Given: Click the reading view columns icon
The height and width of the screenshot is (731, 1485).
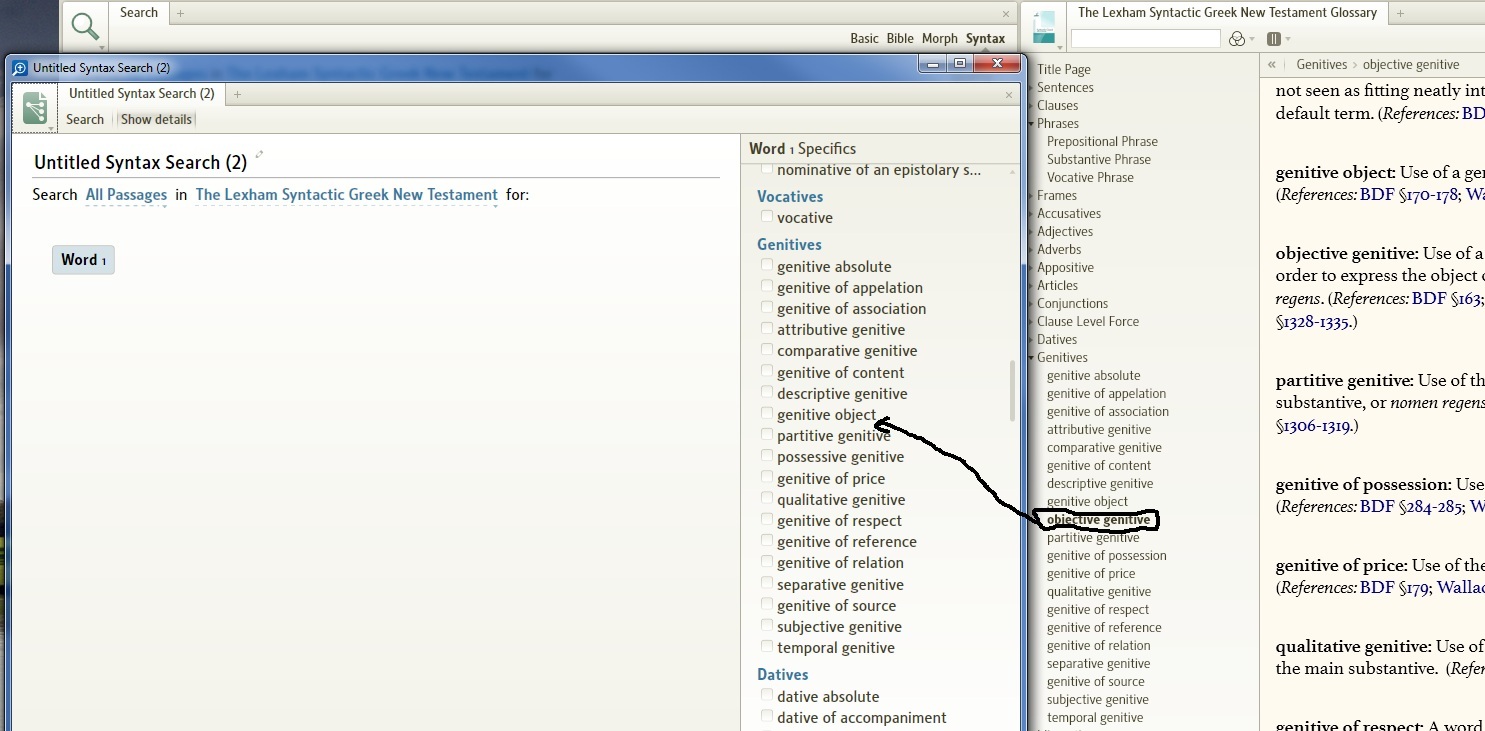Looking at the screenshot, I should click(1274, 39).
